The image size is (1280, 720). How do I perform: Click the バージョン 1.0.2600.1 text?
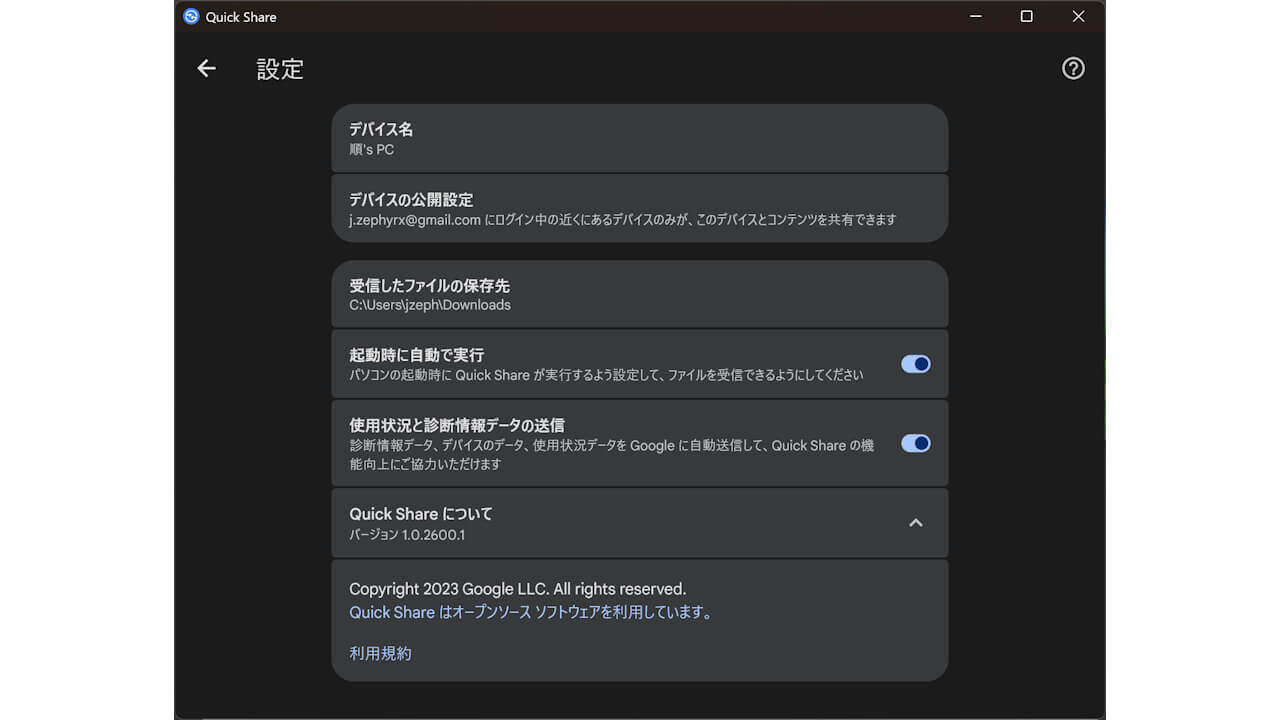coord(407,535)
